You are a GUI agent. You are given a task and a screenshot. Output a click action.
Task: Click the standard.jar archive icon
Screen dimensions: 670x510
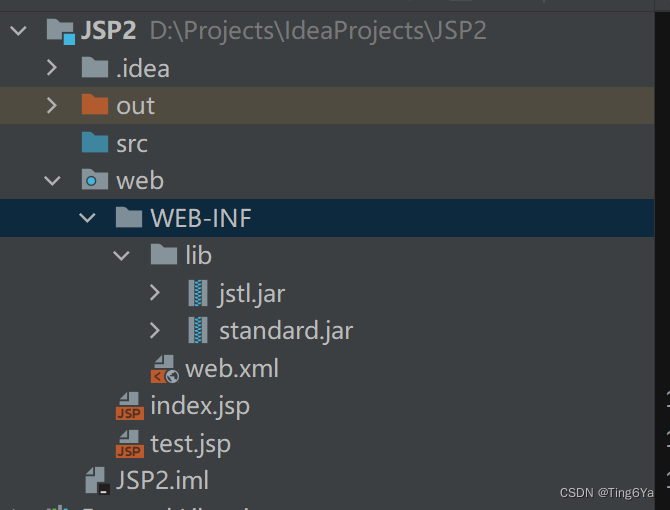pyautogui.click(x=198, y=330)
